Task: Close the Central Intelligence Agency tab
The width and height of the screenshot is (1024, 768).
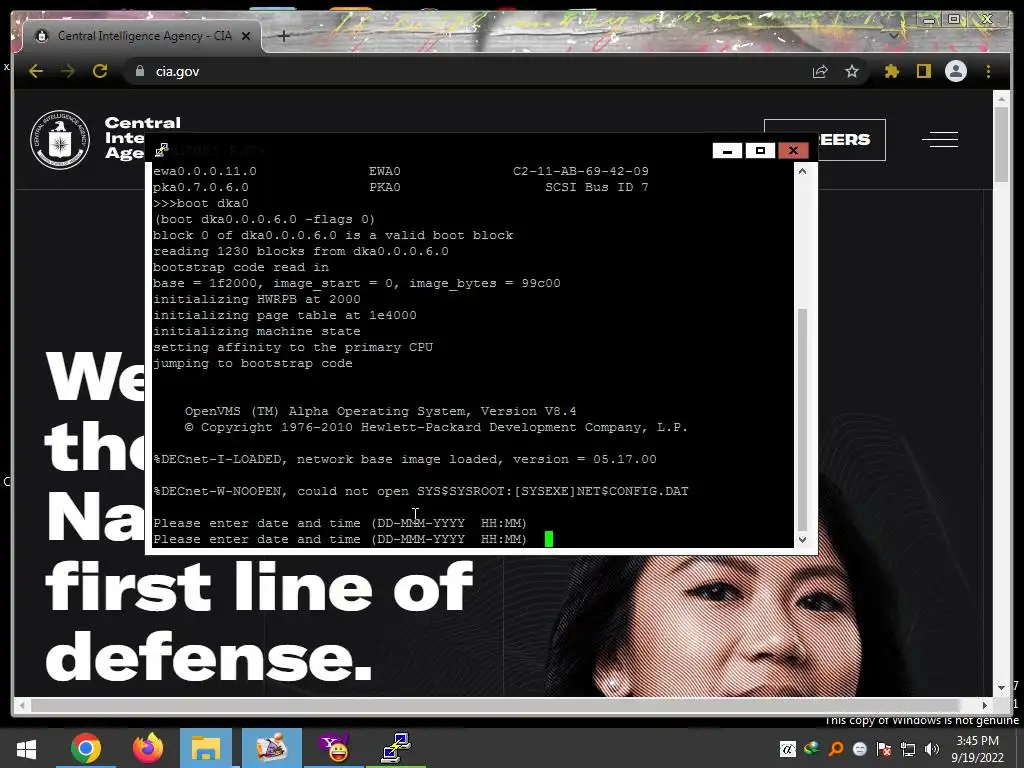Action: [x=246, y=36]
